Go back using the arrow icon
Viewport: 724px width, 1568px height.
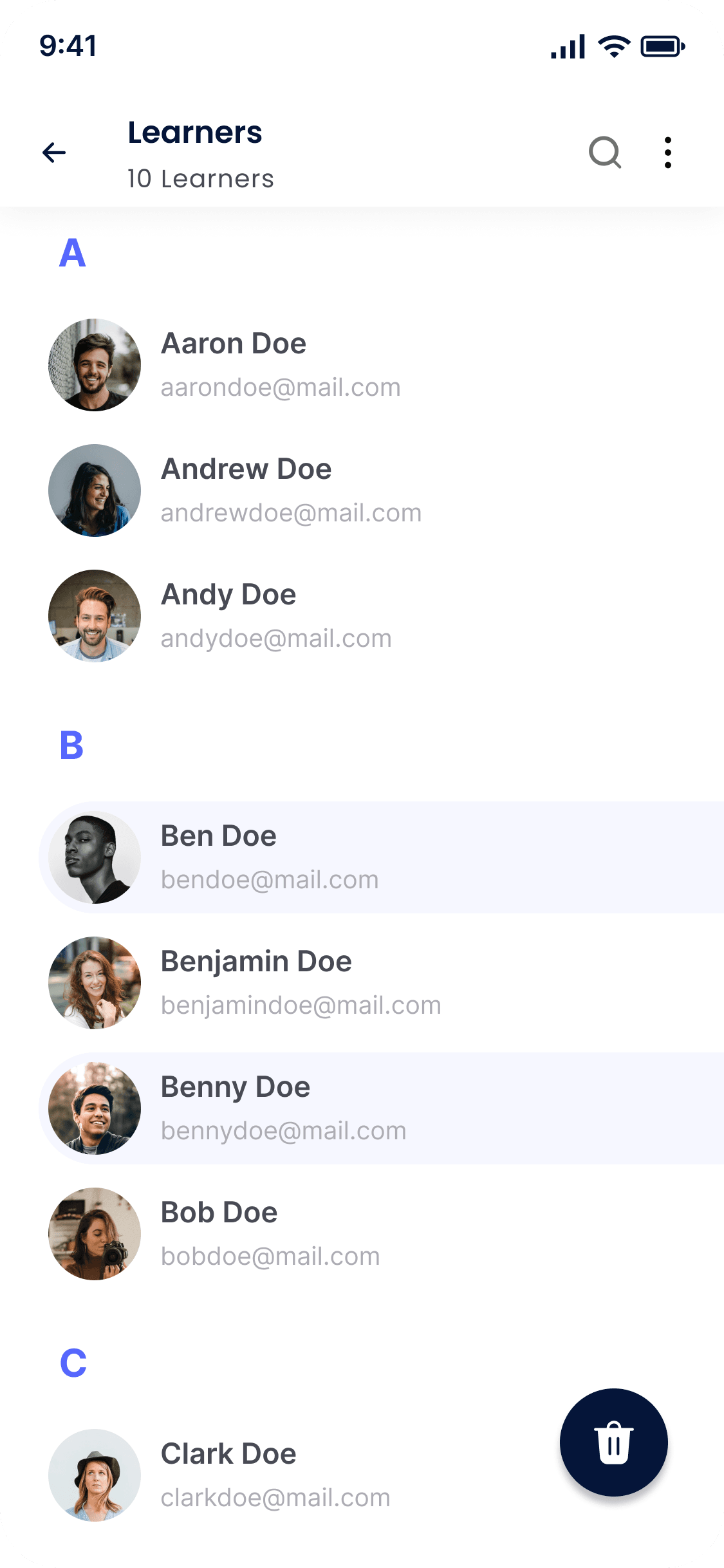coord(54,153)
